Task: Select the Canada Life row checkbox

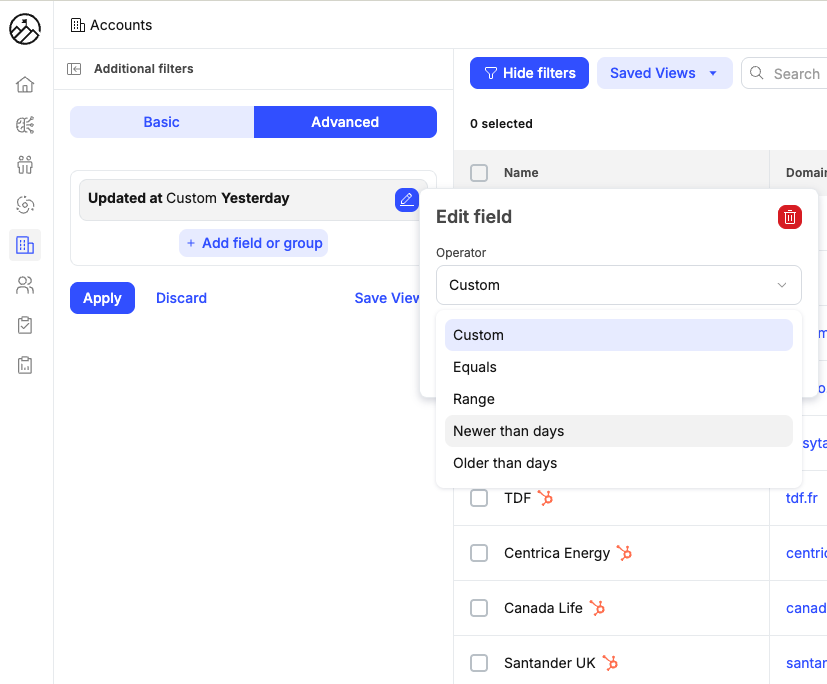Action: pyautogui.click(x=479, y=608)
